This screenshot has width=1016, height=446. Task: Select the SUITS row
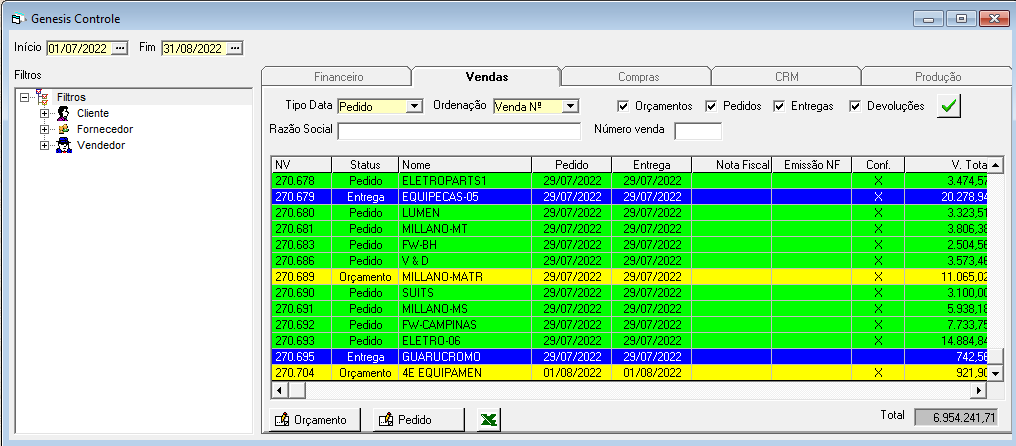click(x=629, y=292)
